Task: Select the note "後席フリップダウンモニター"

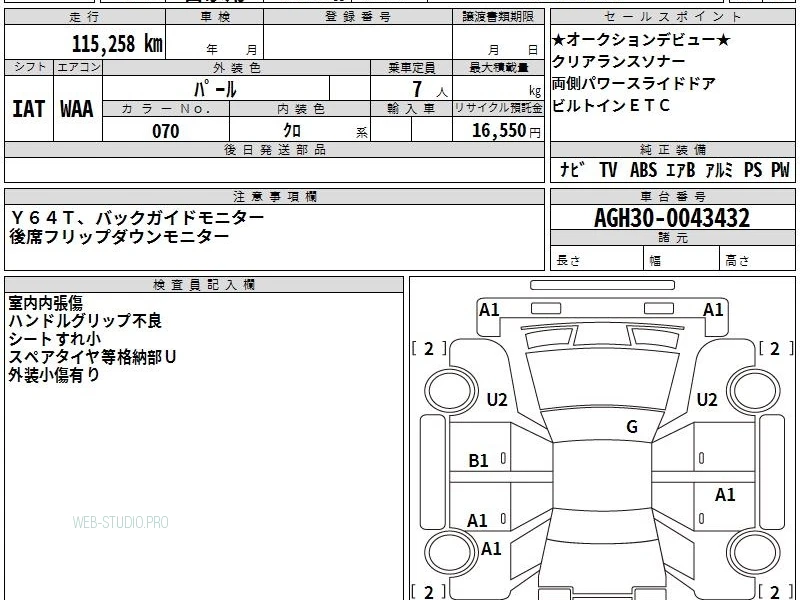Action: point(119,236)
